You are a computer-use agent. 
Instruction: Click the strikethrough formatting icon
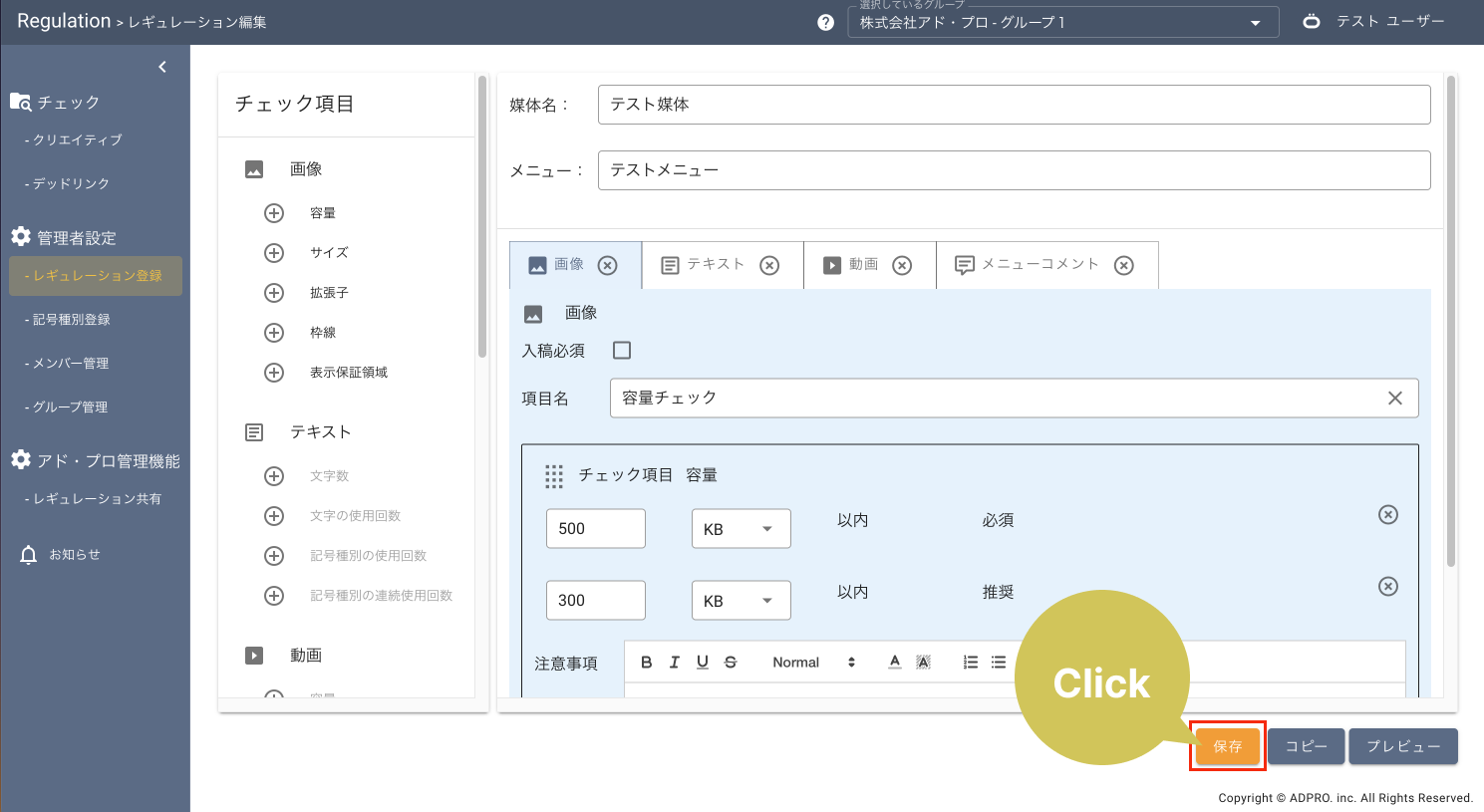tap(731, 663)
